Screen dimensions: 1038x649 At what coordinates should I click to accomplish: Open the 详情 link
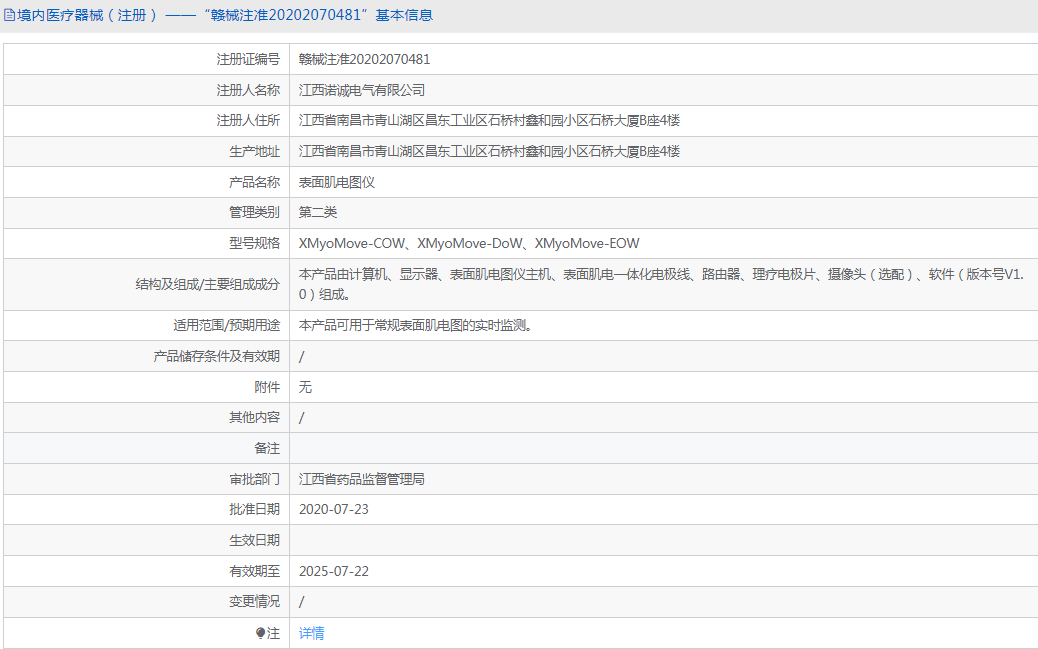pyautogui.click(x=311, y=633)
